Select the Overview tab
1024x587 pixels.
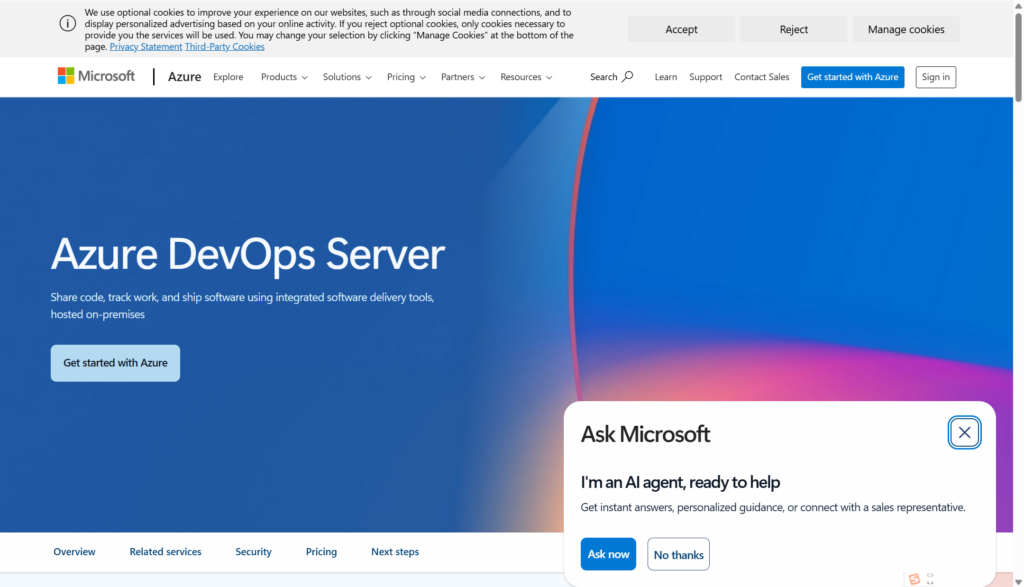click(74, 552)
